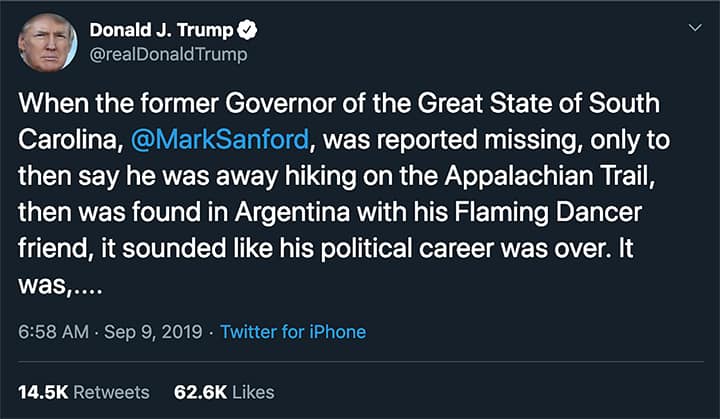The width and height of the screenshot is (720, 419).
Task: View the 62.6K likes count
Action: pos(198,392)
